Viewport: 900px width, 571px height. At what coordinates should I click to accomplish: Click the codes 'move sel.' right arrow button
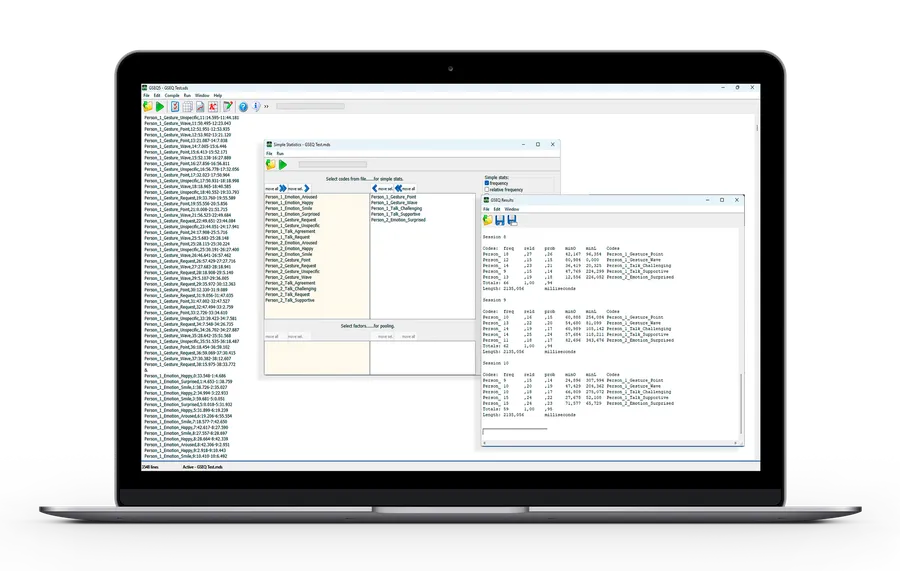299,188
